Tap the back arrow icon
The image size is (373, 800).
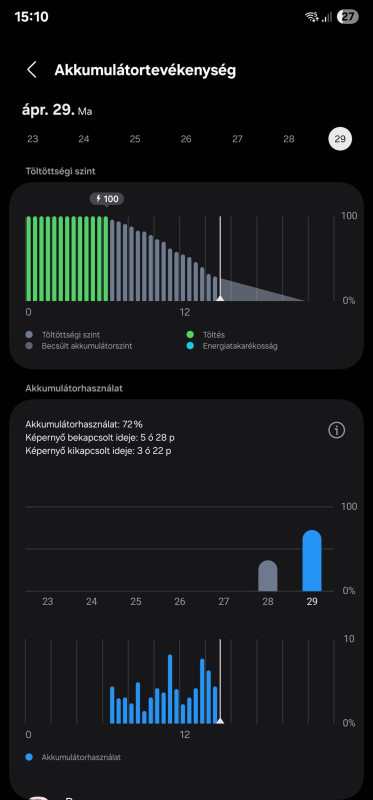(32, 70)
